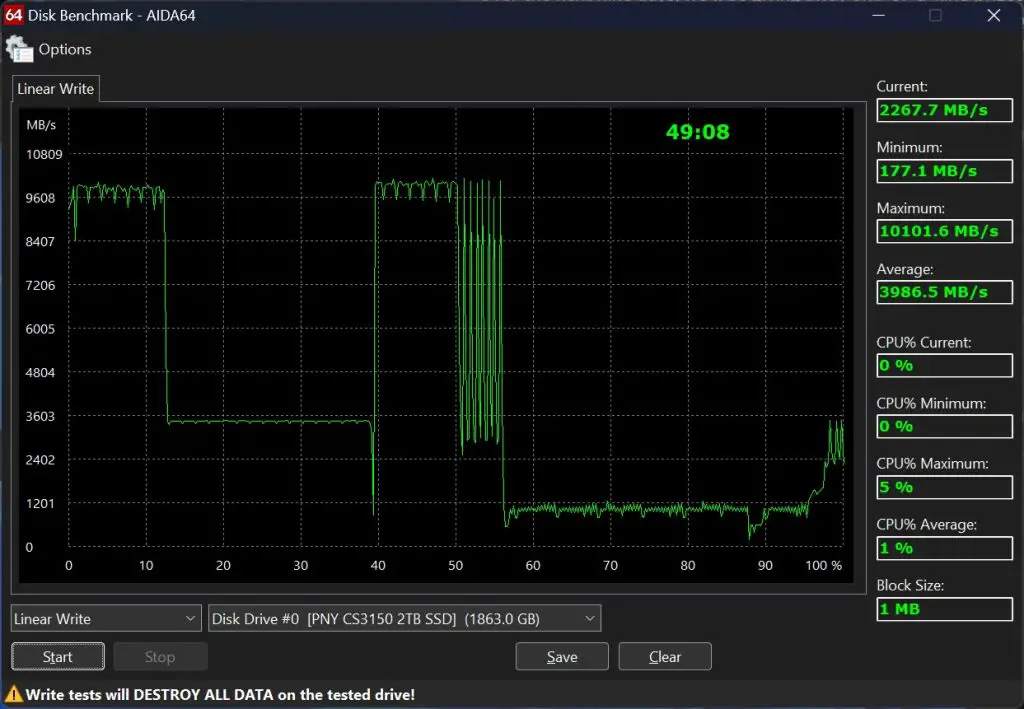Click the Options gear icon
The height and width of the screenshot is (709, 1024).
pyautogui.click(x=19, y=50)
